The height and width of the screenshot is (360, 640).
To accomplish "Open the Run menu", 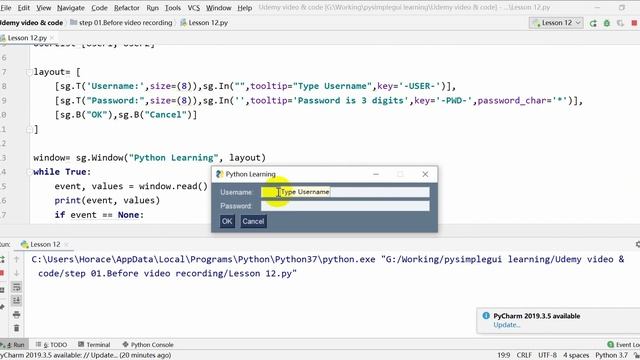I will [x=152, y=8].
